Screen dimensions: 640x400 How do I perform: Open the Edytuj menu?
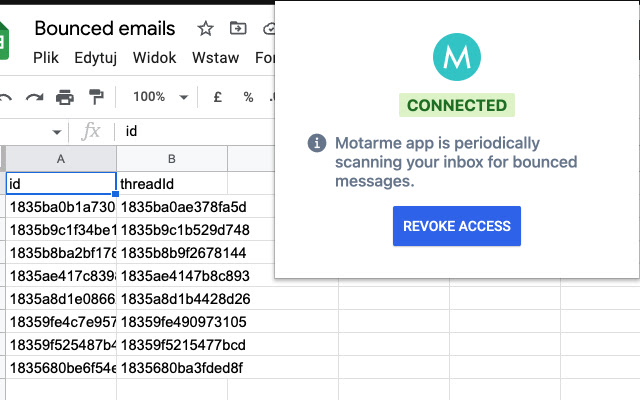click(96, 57)
